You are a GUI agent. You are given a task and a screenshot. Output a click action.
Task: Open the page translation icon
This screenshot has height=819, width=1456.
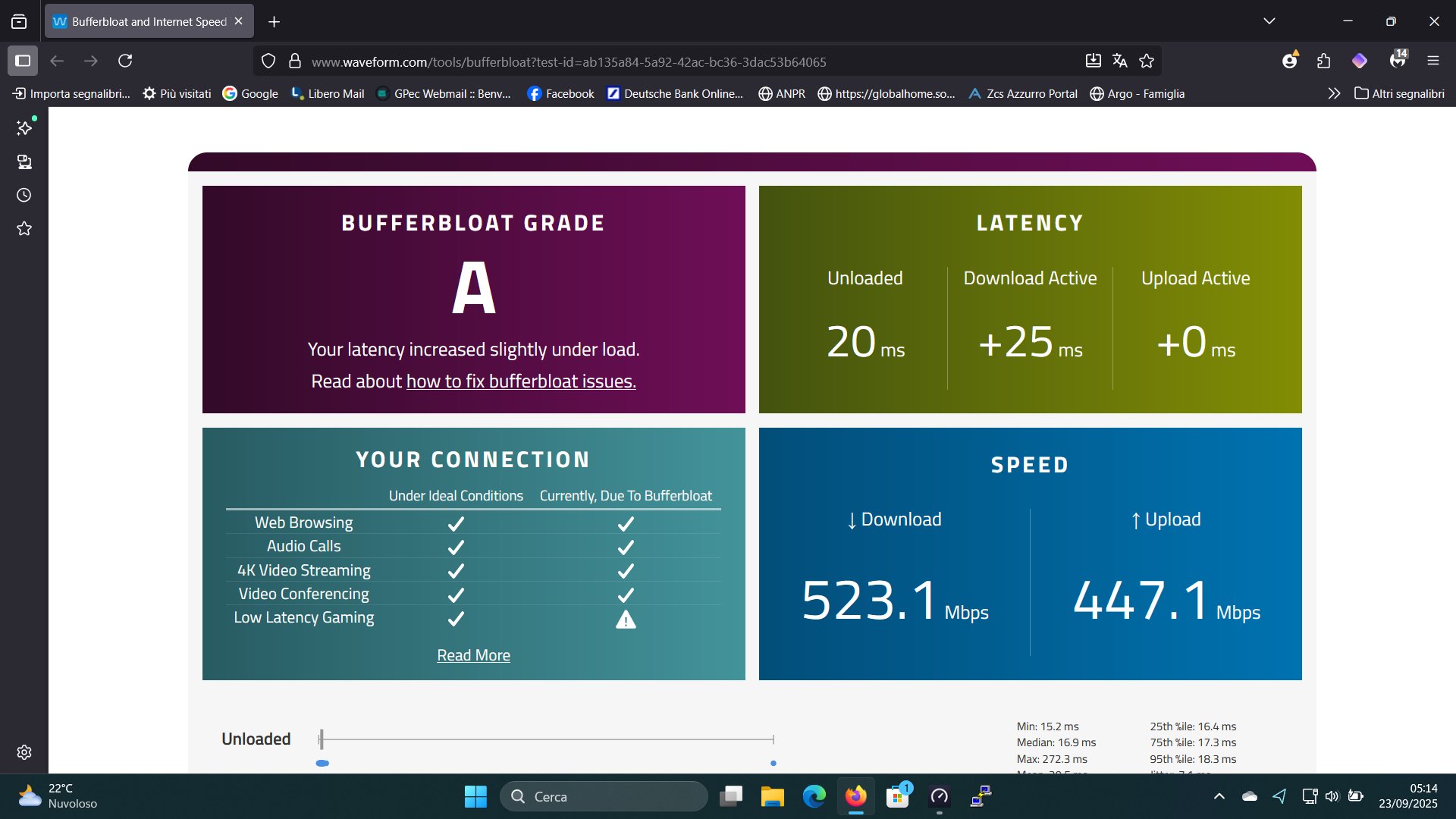click(x=1119, y=61)
